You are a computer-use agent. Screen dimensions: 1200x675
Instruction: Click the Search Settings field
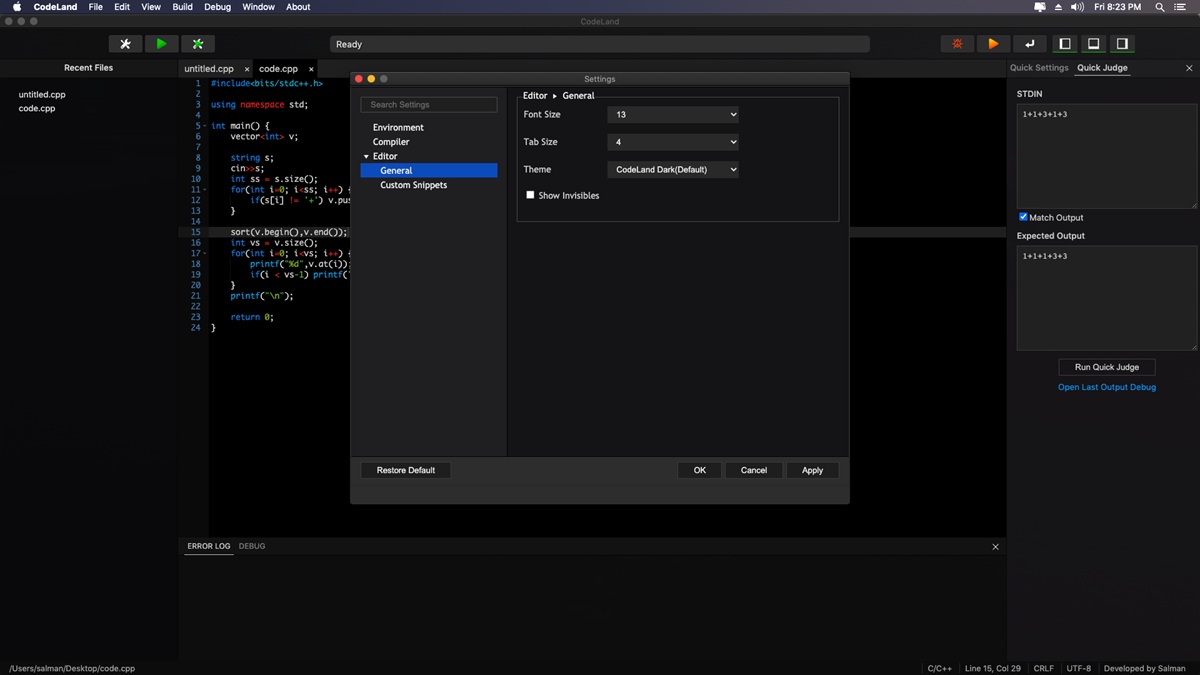pyautogui.click(x=429, y=105)
